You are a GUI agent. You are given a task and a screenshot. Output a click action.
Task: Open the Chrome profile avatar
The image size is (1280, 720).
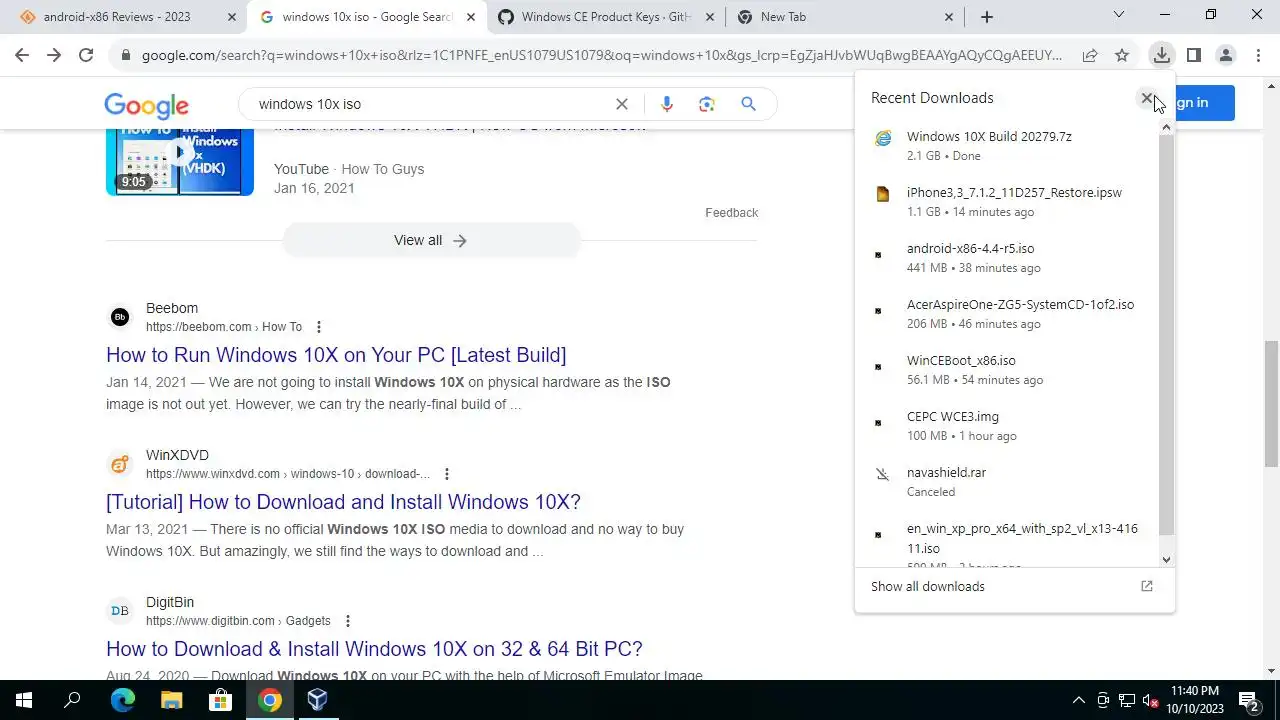click(x=1225, y=56)
